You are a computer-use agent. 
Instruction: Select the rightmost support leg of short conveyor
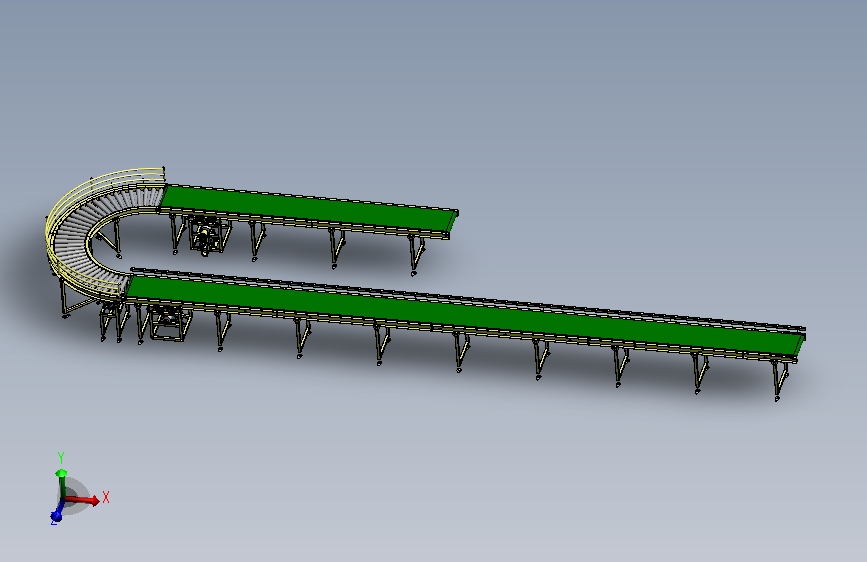[x=416, y=254]
